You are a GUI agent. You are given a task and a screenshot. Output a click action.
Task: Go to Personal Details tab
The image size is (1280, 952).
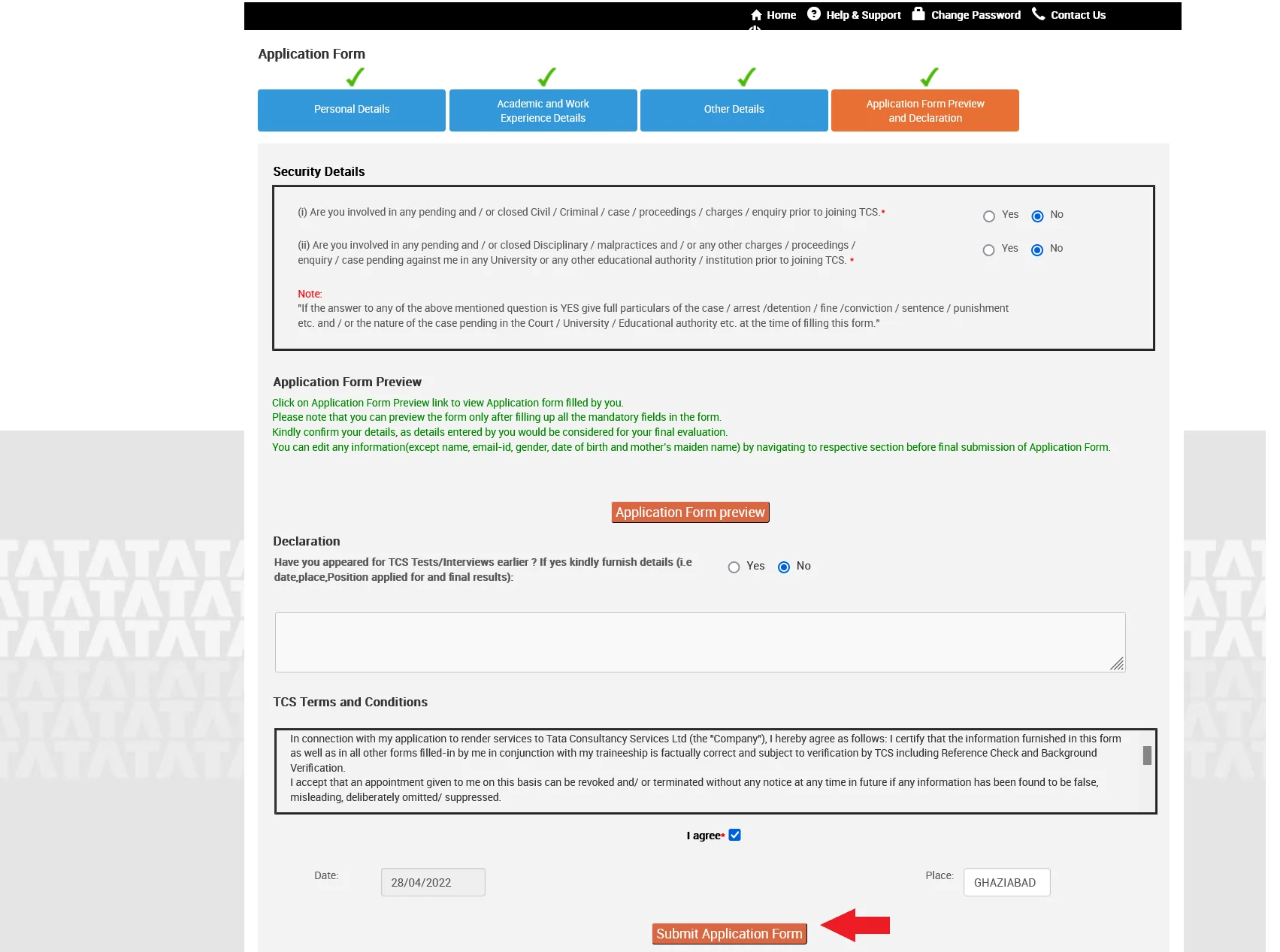pos(352,110)
